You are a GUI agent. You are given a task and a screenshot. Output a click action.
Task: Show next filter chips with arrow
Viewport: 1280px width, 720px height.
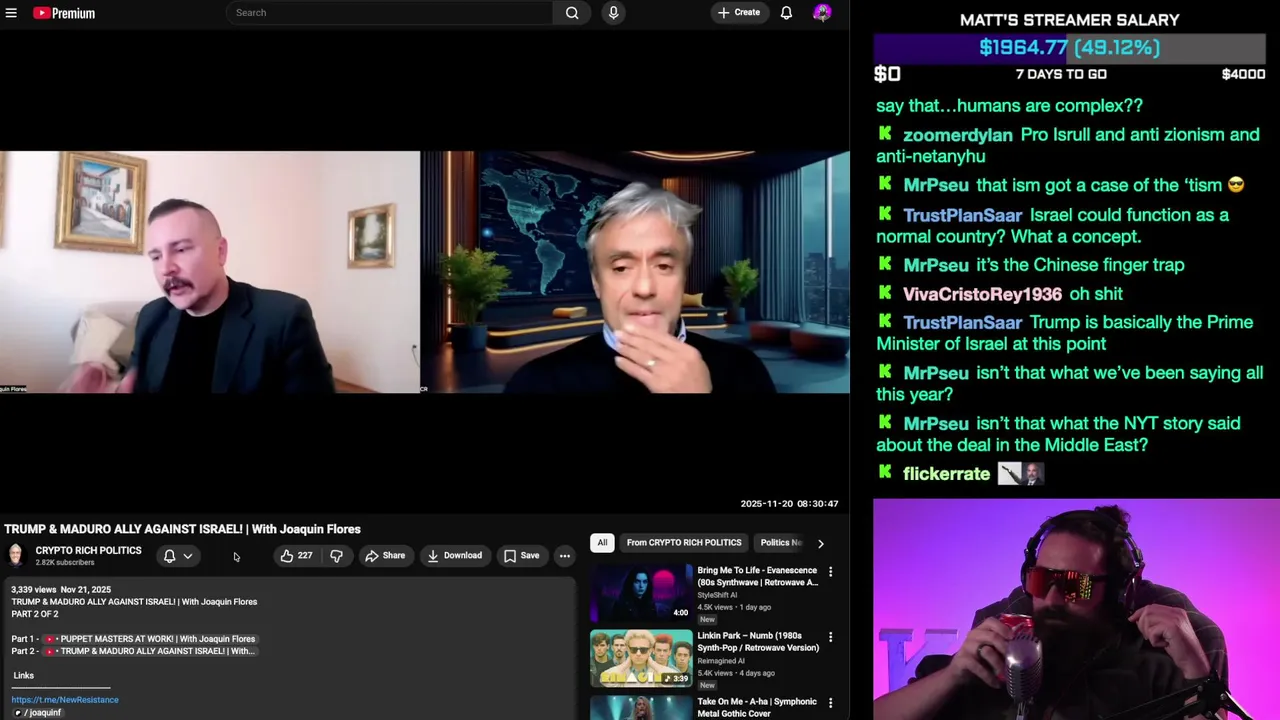(820, 543)
